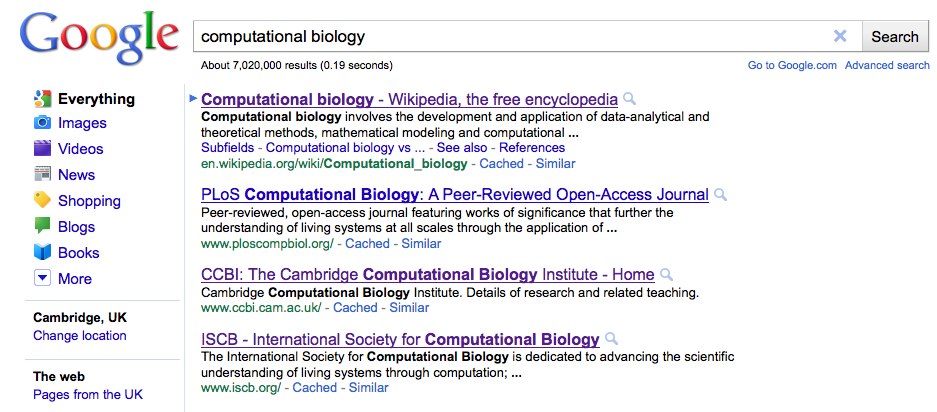Preview the Wikipedia result with magnifier icon

click(629, 99)
